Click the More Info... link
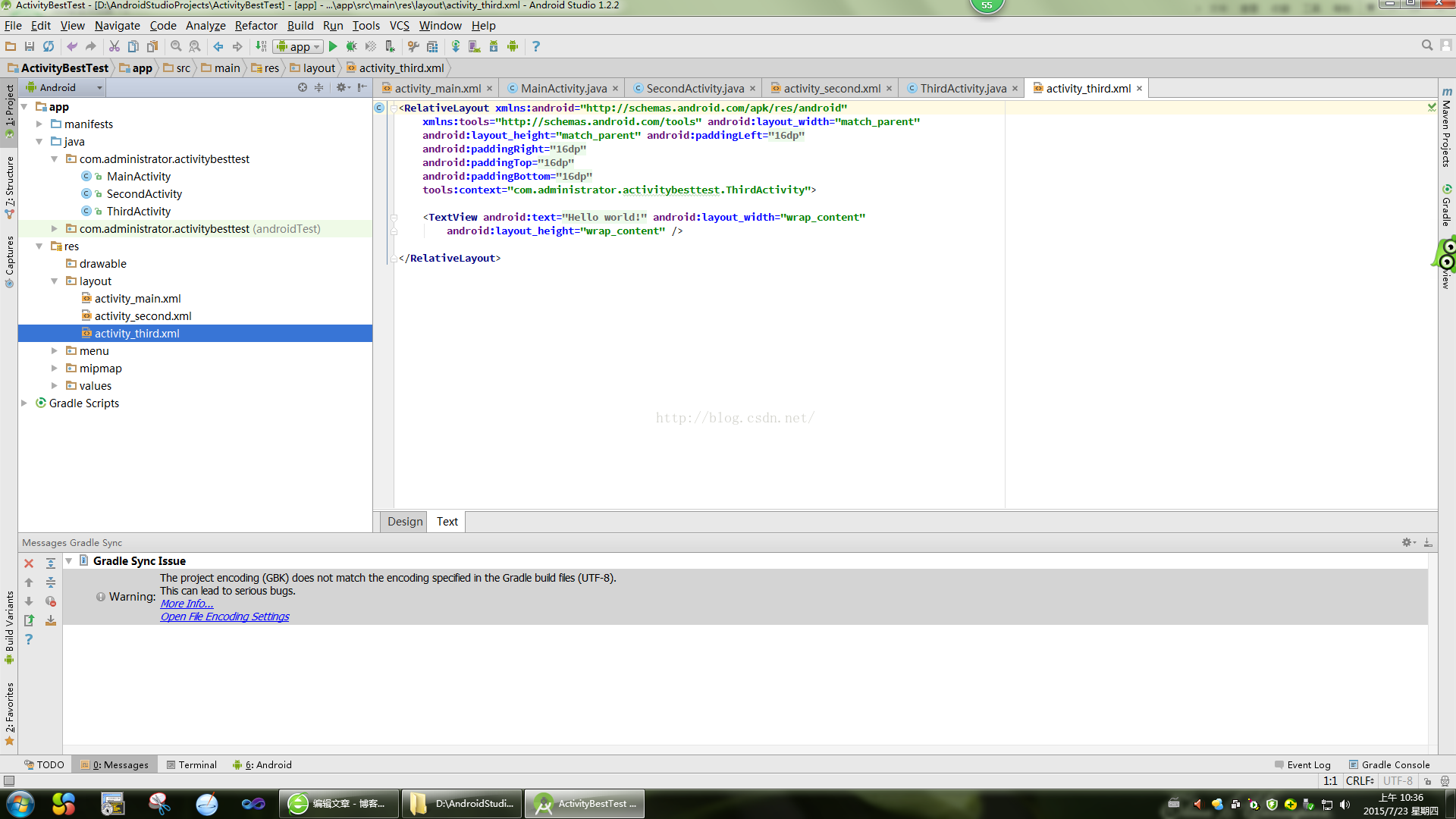The width and height of the screenshot is (1456, 819). [x=187, y=604]
